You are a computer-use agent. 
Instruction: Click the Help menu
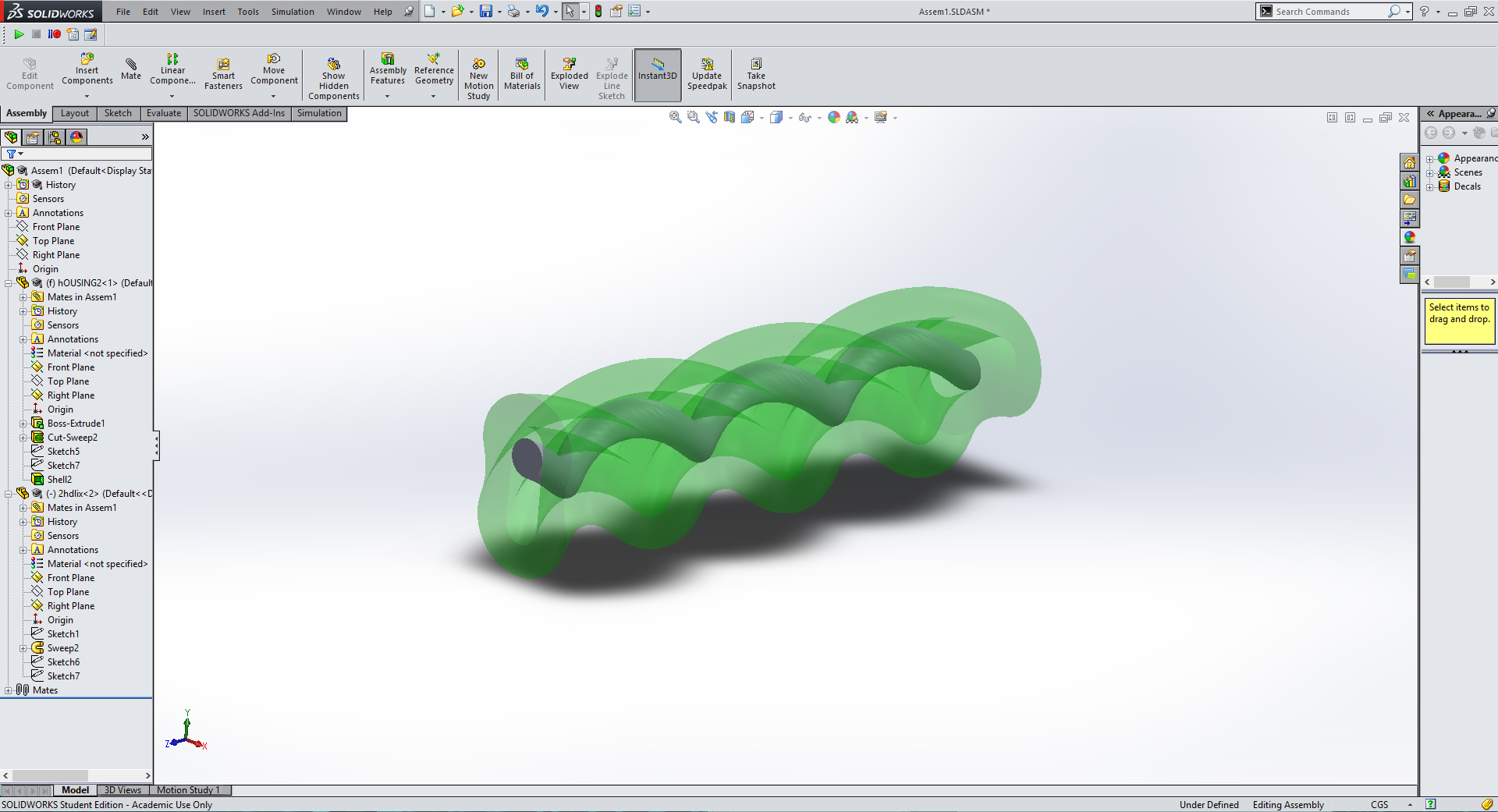pos(383,12)
